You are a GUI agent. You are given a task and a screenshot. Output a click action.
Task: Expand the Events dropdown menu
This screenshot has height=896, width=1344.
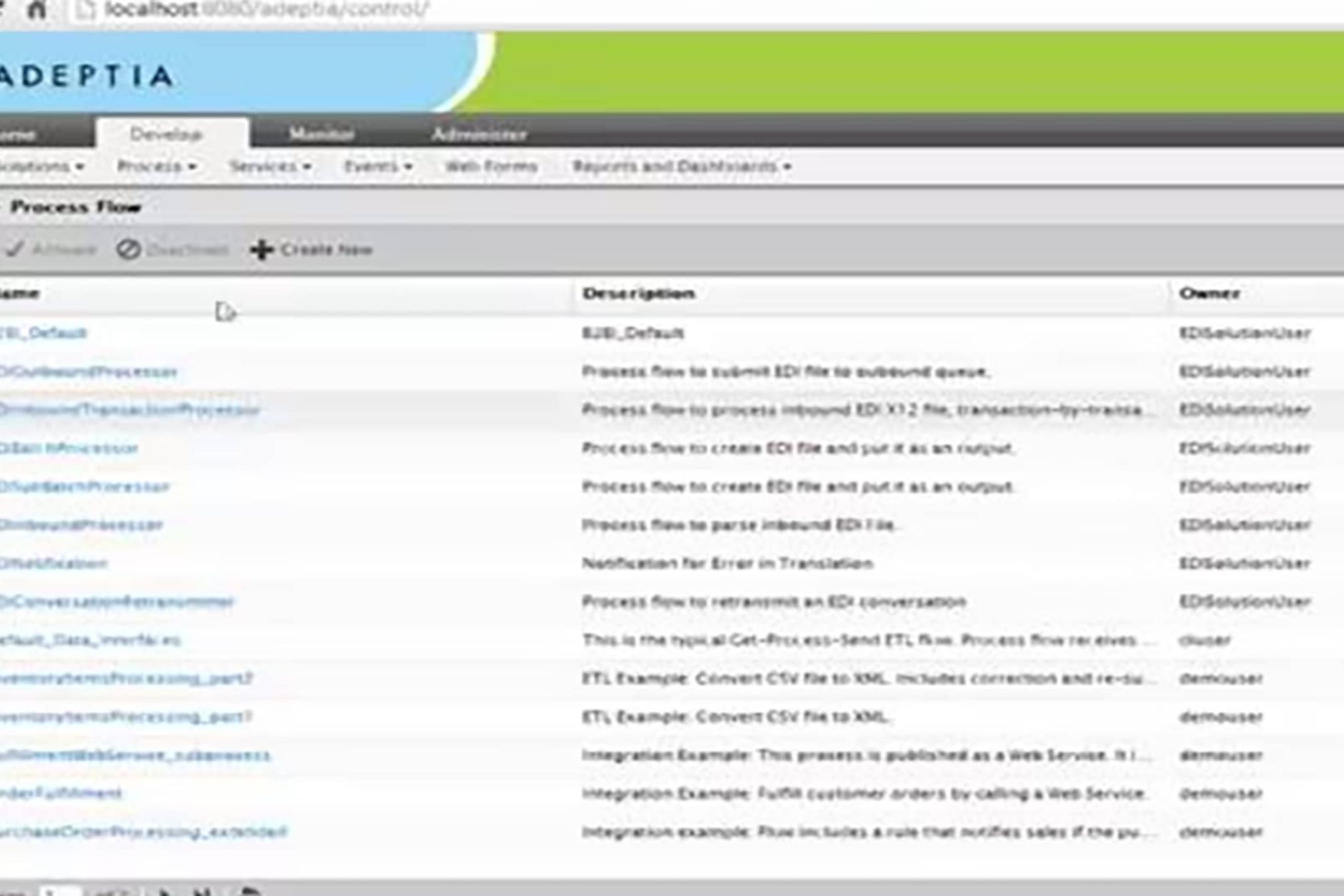coord(377,167)
